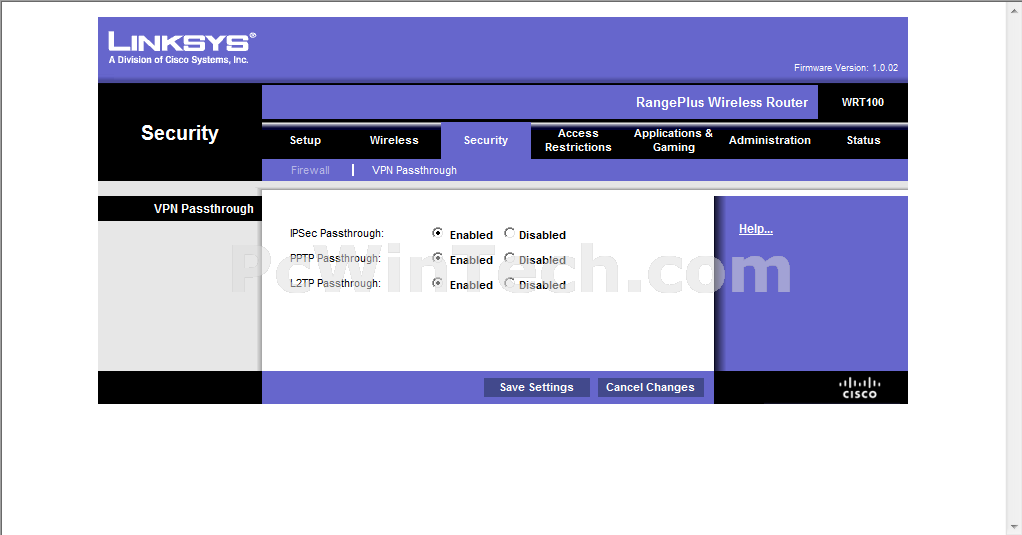Click the L2TP Passthrough label

click(x=335, y=283)
